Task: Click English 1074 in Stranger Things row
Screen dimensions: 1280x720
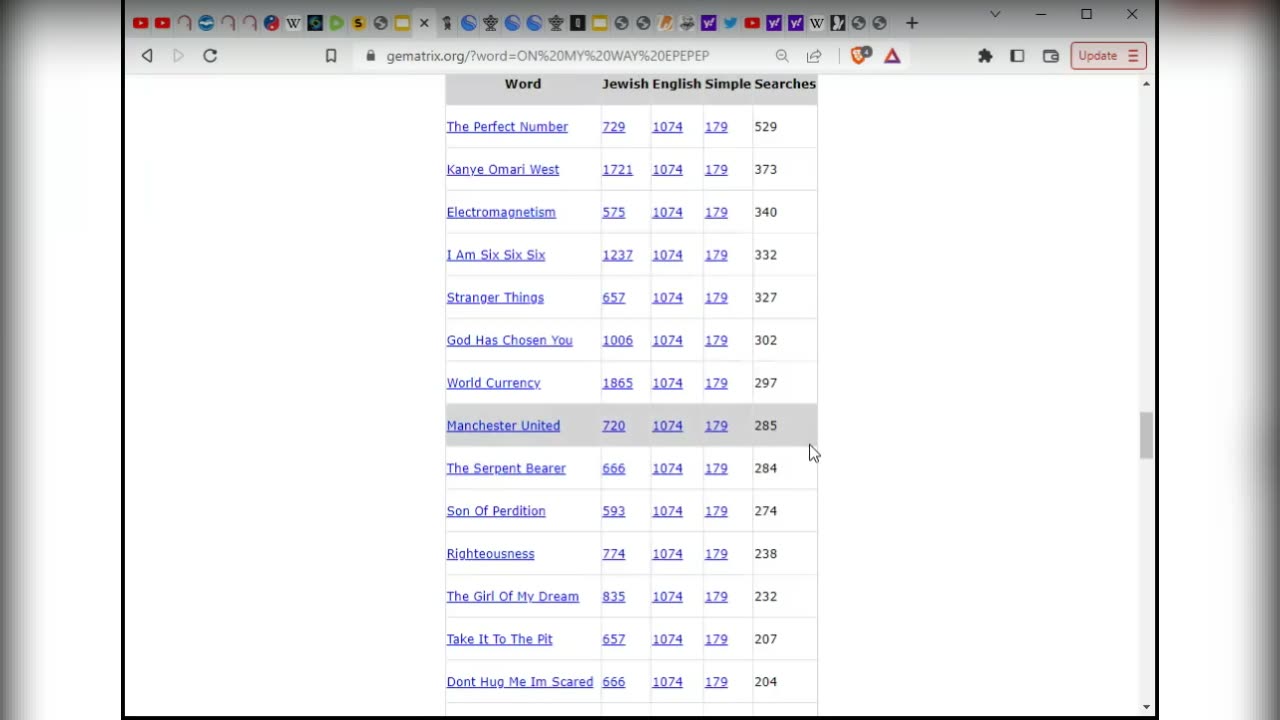Action: click(667, 298)
